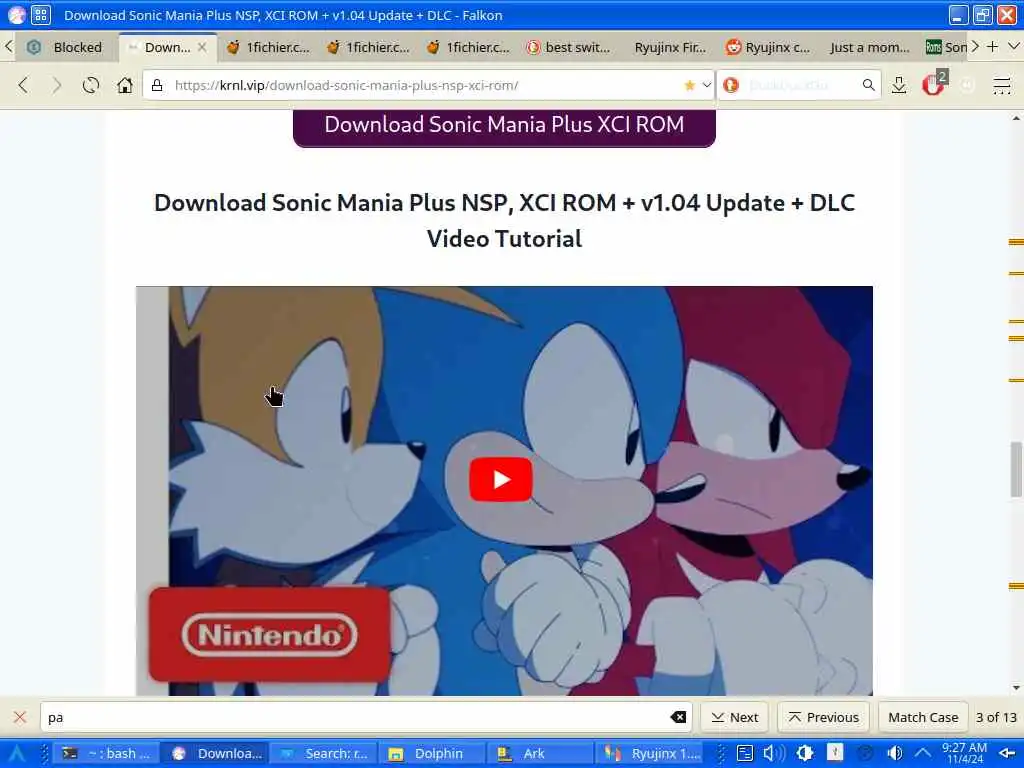The image size is (1024, 768).
Task: Open the downloads manager icon
Action: pos(899,85)
